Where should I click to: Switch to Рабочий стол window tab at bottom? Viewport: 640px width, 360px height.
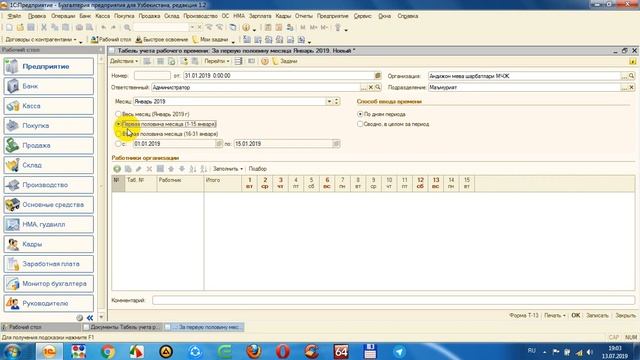tap(40, 327)
